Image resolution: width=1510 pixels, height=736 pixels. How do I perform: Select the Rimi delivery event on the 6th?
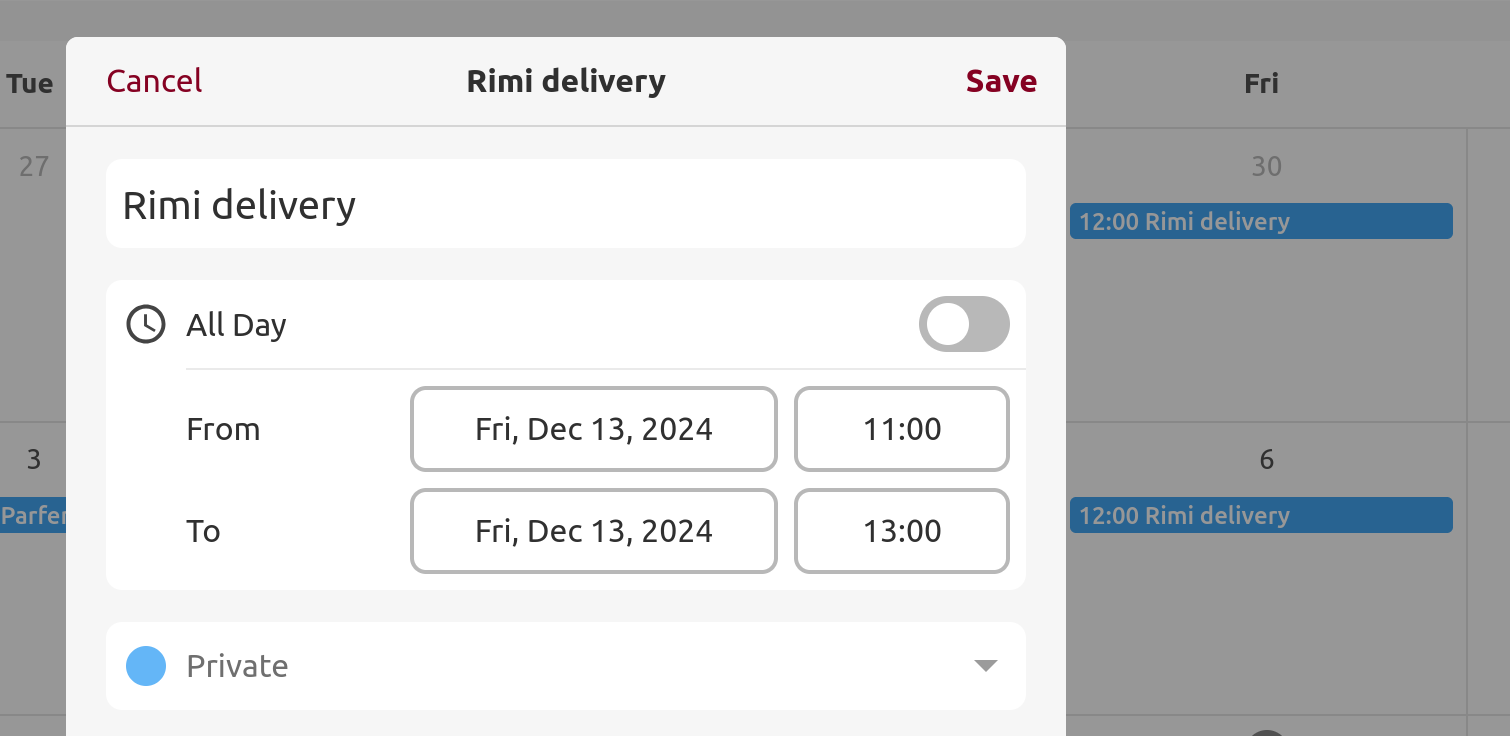pos(1260,516)
